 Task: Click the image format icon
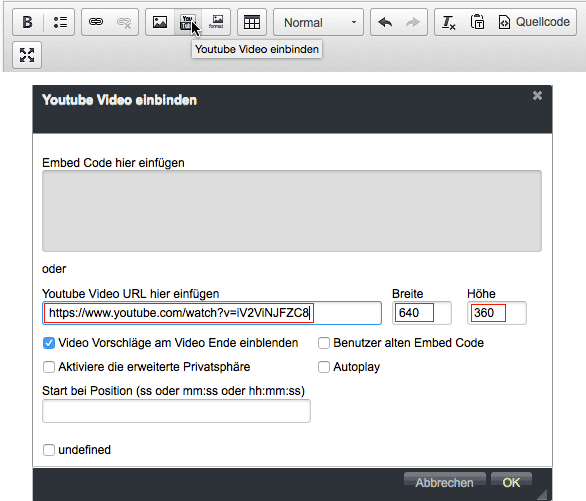tap(216, 22)
